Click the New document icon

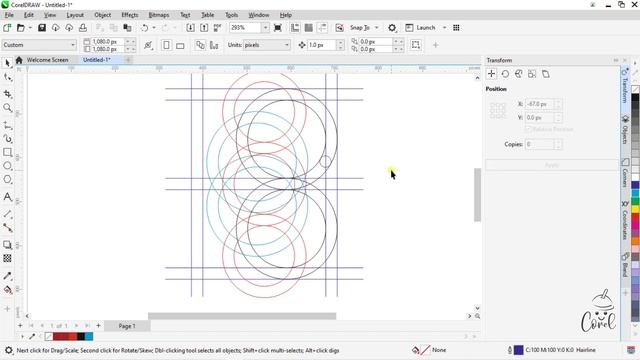7,28
